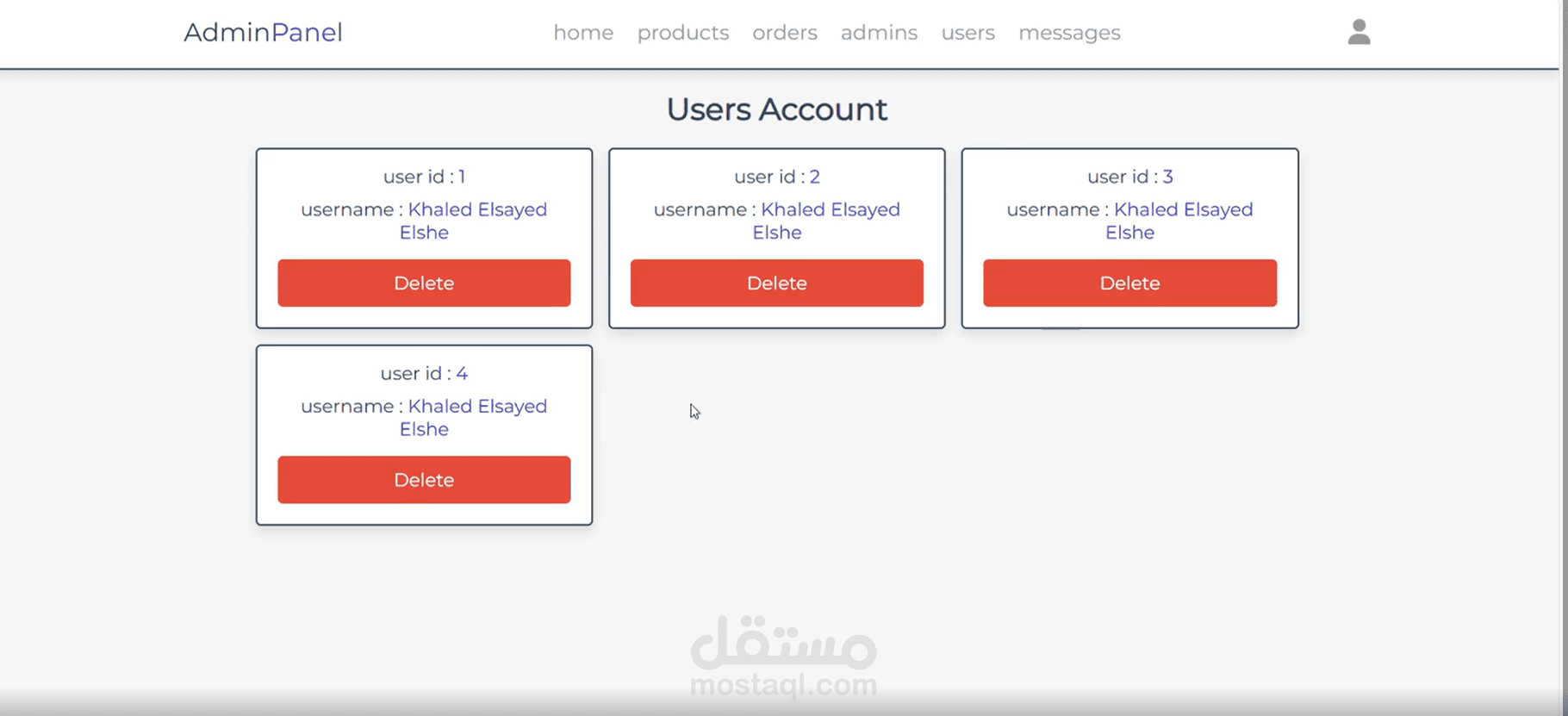1568x716 pixels.
Task: Delete the user with id 2
Action: click(x=776, y=283)
